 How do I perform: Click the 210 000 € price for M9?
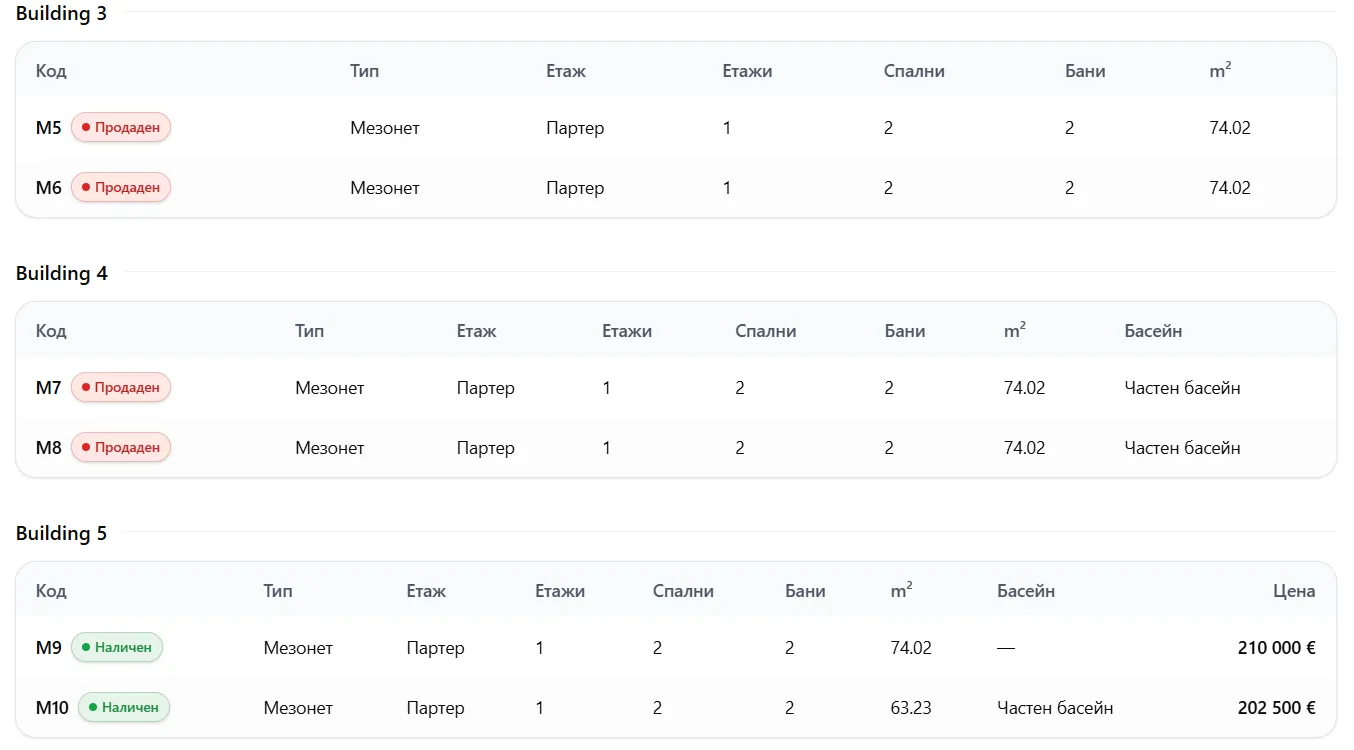(1276, 648)
